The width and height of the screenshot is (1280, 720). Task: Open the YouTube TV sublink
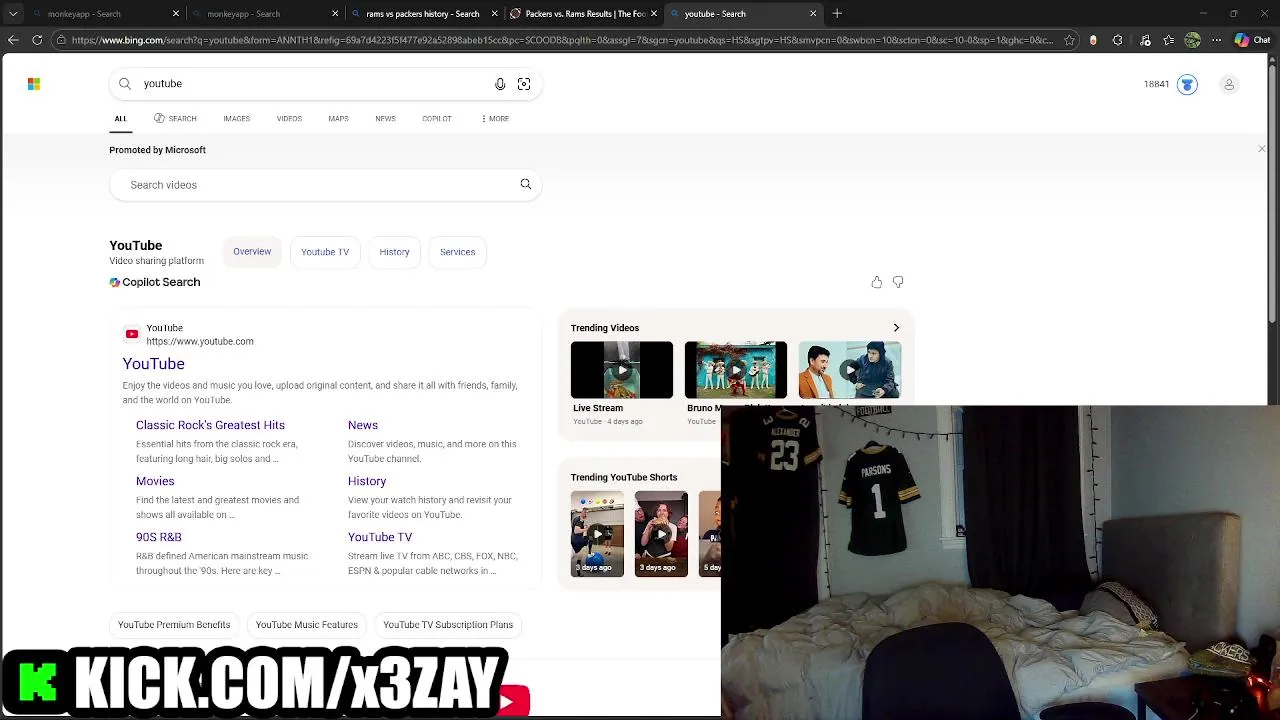pyautogui.click(x=380, y=537)
